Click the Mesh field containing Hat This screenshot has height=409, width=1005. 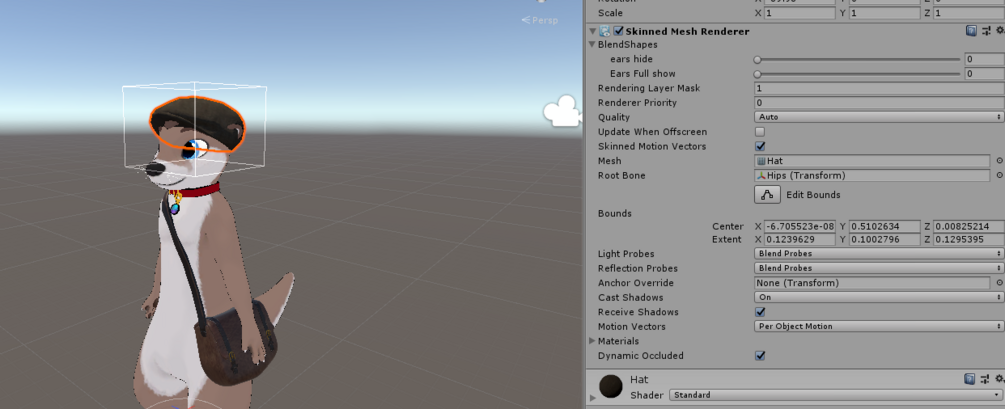click(872, 161)
